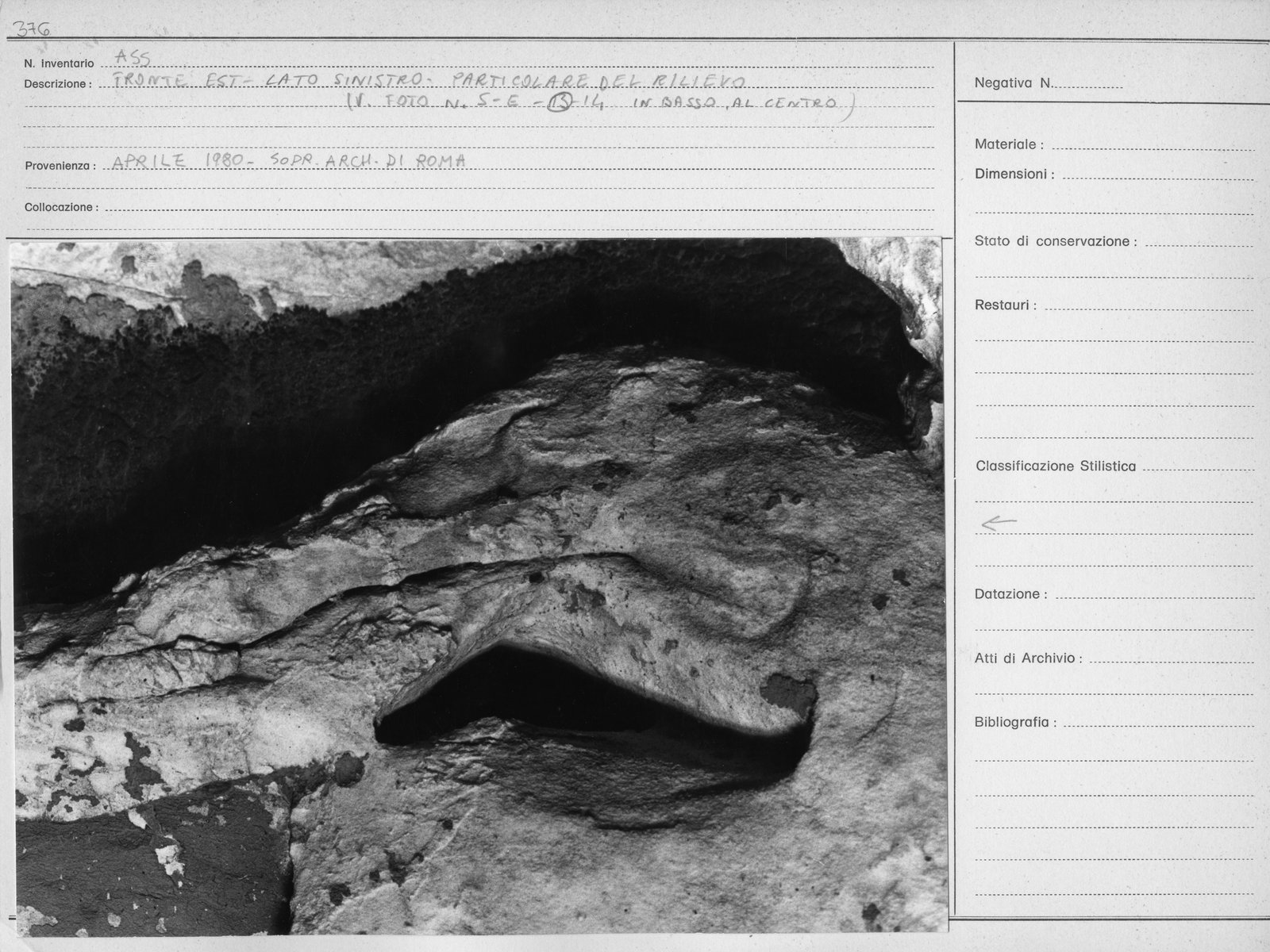The image size is (1270, 952).
Task: Click the Descrizione label
Action: pyautogui.click(x=57, y=84)
